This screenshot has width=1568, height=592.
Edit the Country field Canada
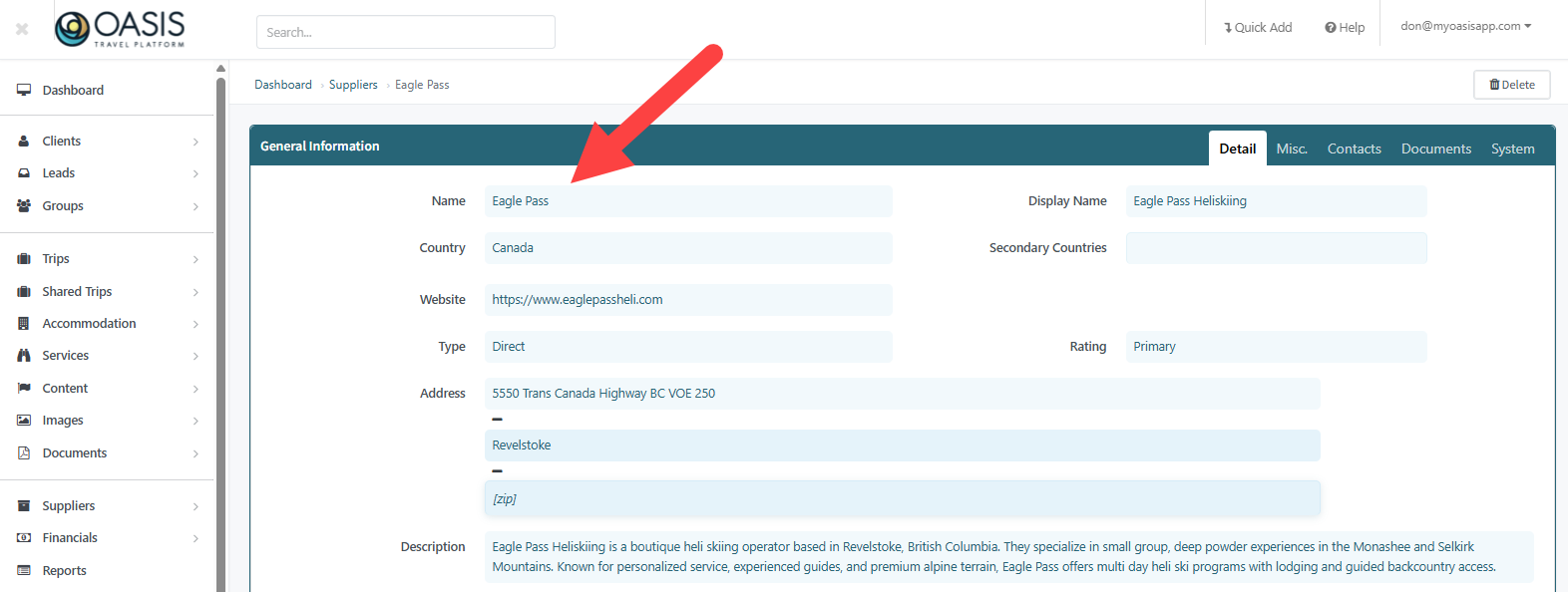click(688, 248)
